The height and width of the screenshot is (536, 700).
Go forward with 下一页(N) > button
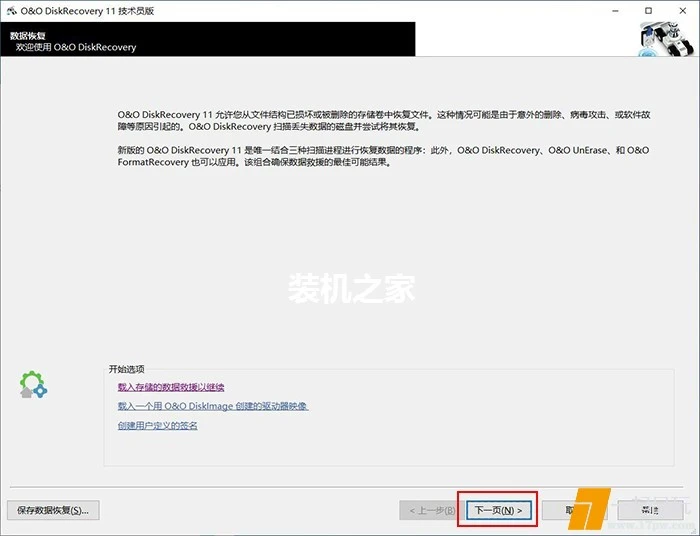[x=498, y=510]
